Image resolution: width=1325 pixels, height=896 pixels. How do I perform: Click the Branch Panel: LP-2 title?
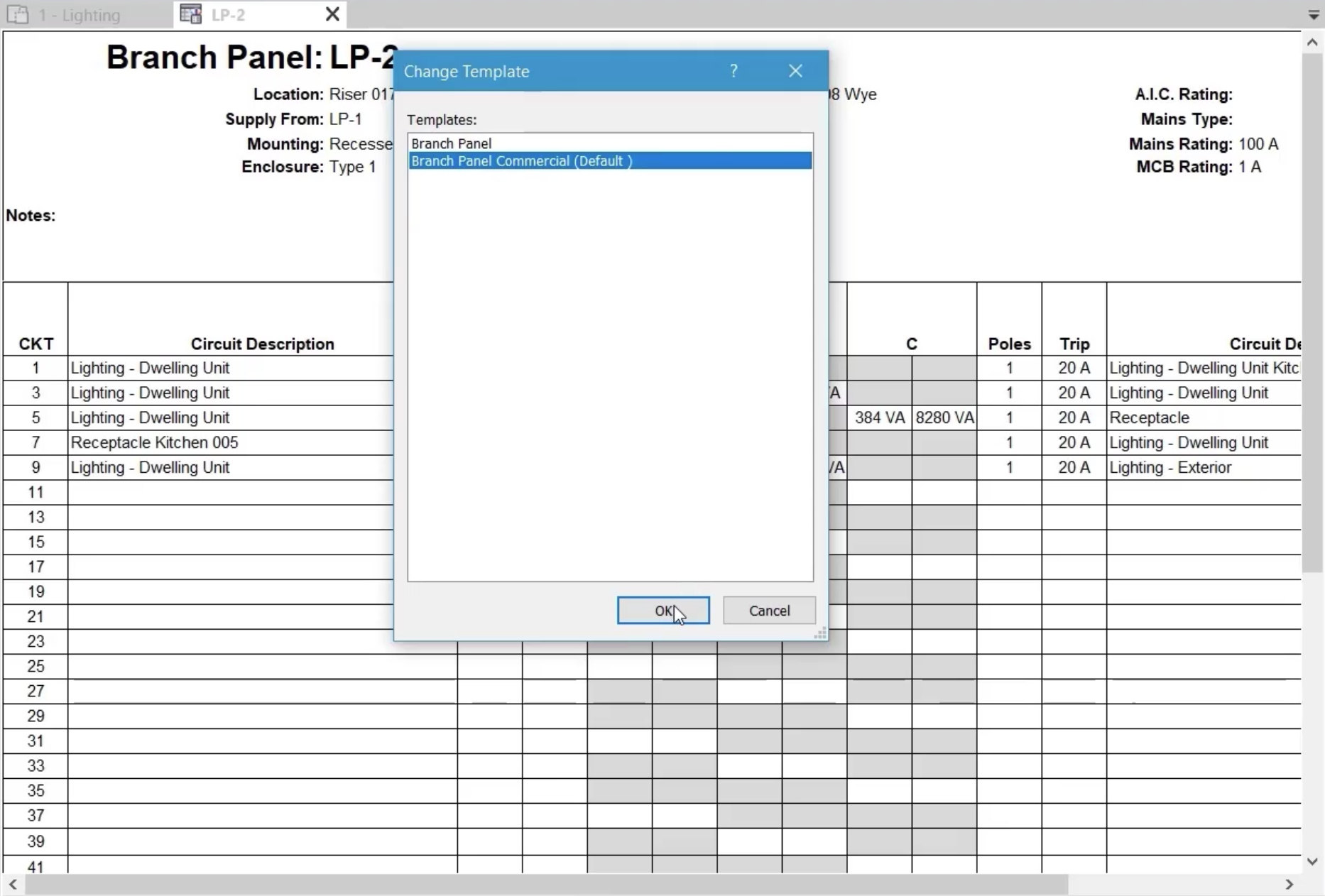[x=252, y=57]
